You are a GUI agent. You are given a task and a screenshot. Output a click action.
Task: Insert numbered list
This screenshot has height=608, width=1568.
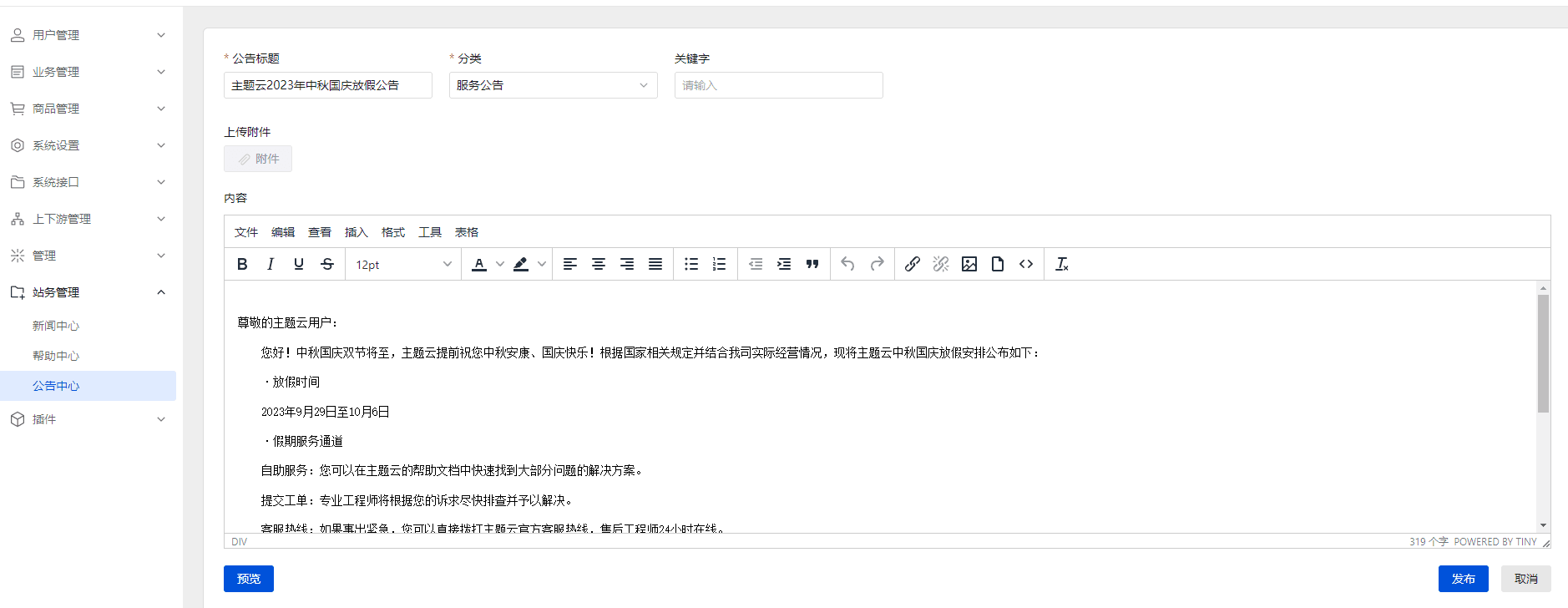(719, 264)
